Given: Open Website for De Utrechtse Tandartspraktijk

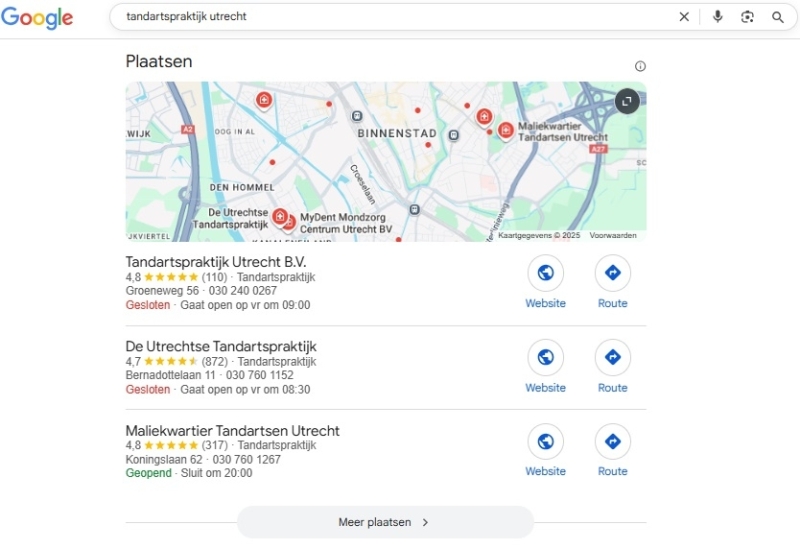Looking at the screenshot, I should coord(545,366).
